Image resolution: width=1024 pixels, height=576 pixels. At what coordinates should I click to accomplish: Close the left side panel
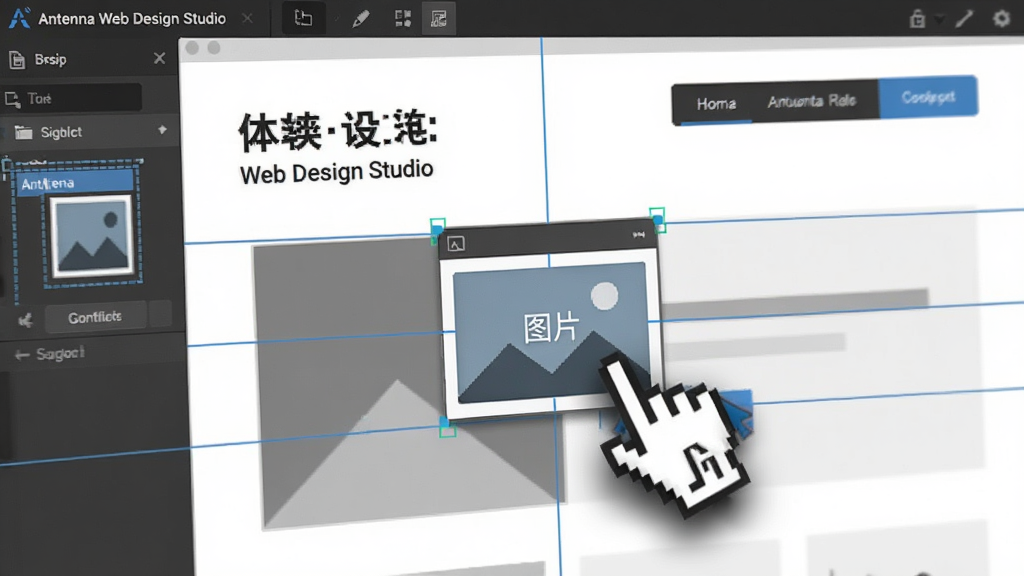pyautogui.click(x=159, y=58)
